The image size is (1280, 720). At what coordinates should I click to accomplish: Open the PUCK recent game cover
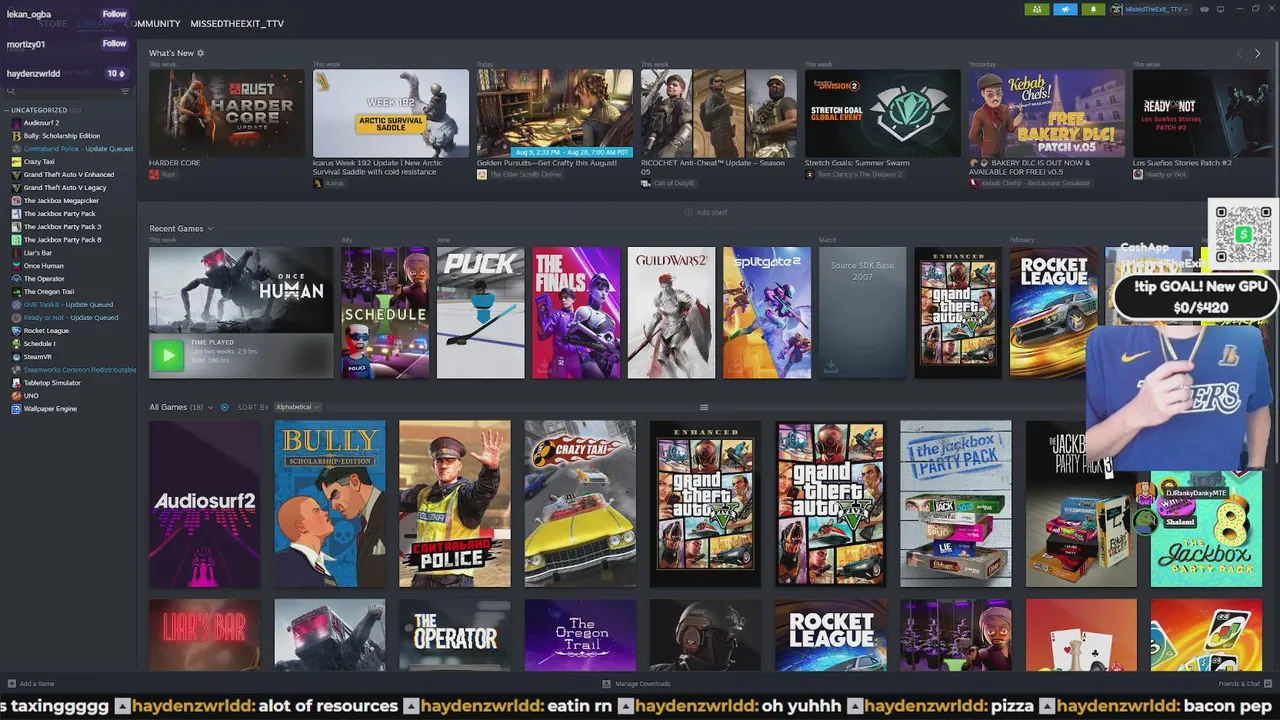pyautogui.click(x=481, y=313)
